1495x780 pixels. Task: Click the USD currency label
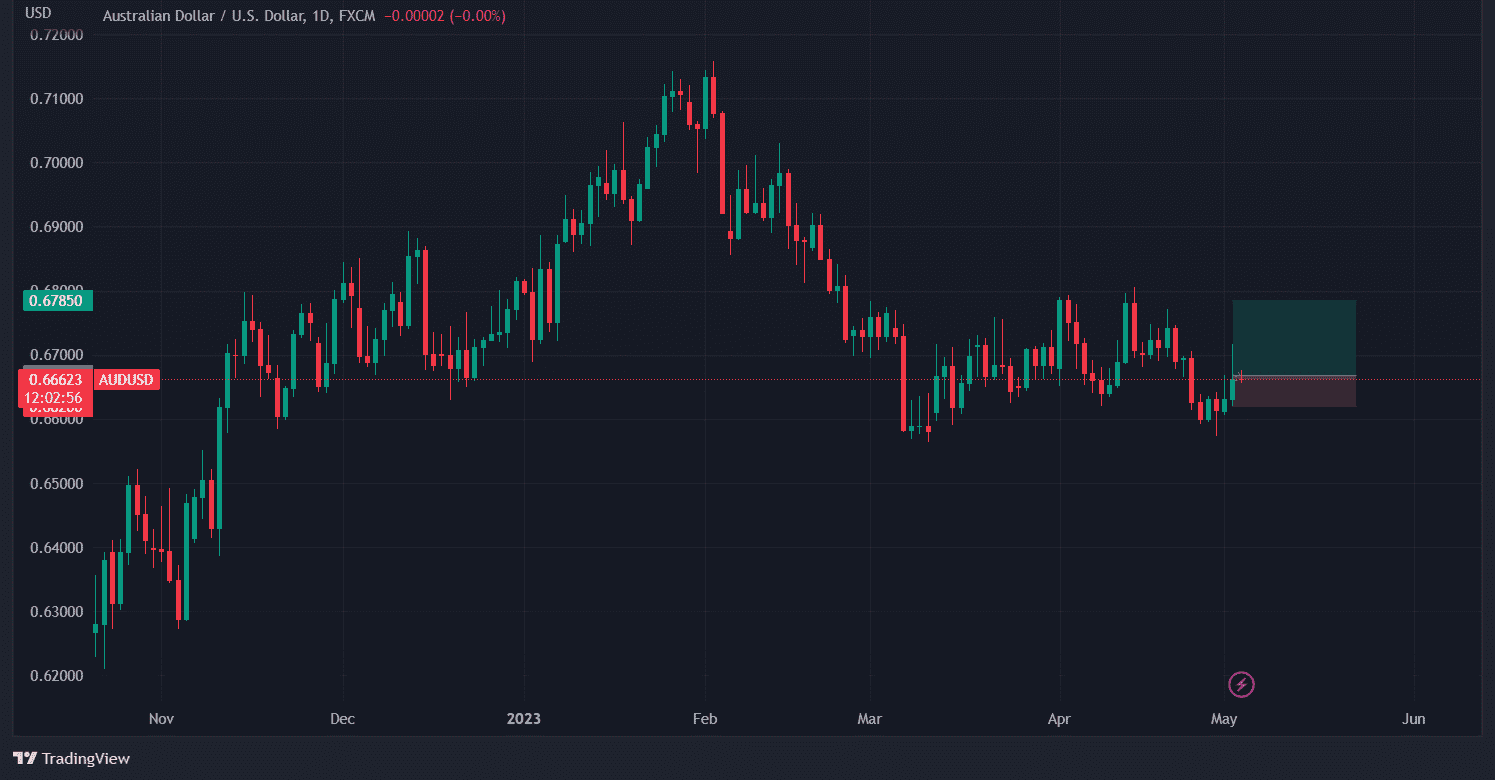point(39,13)
